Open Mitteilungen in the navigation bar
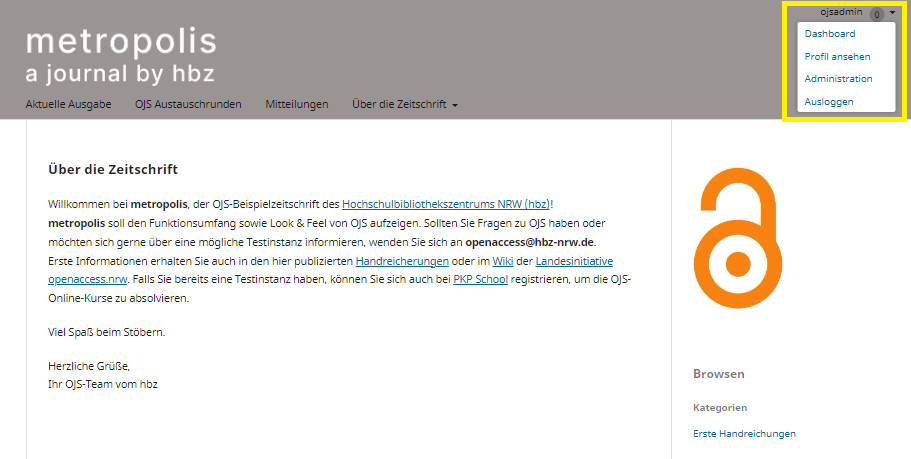The image size is (911, 459). (297, 104)
